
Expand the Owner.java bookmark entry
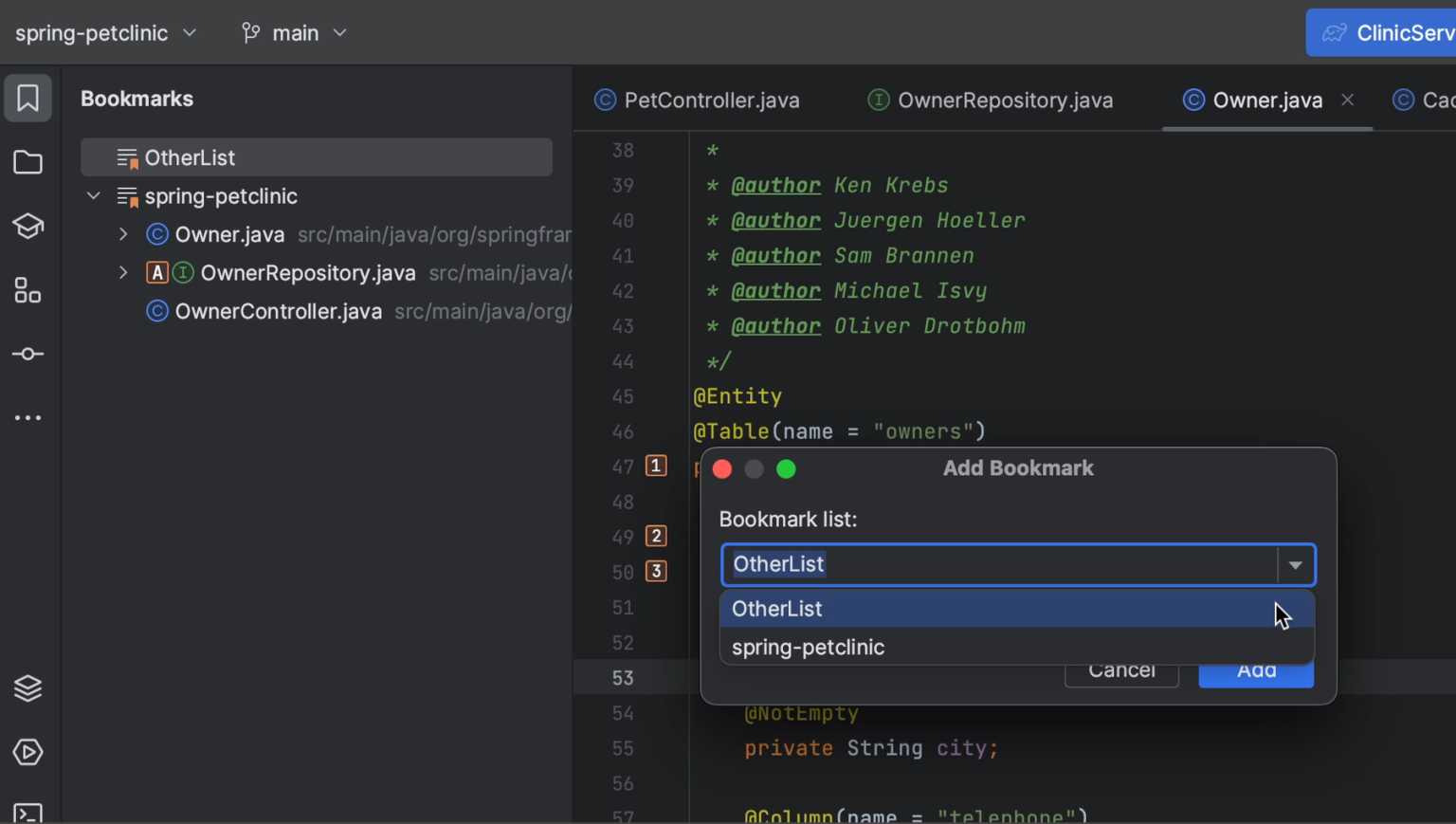point(123,234)
